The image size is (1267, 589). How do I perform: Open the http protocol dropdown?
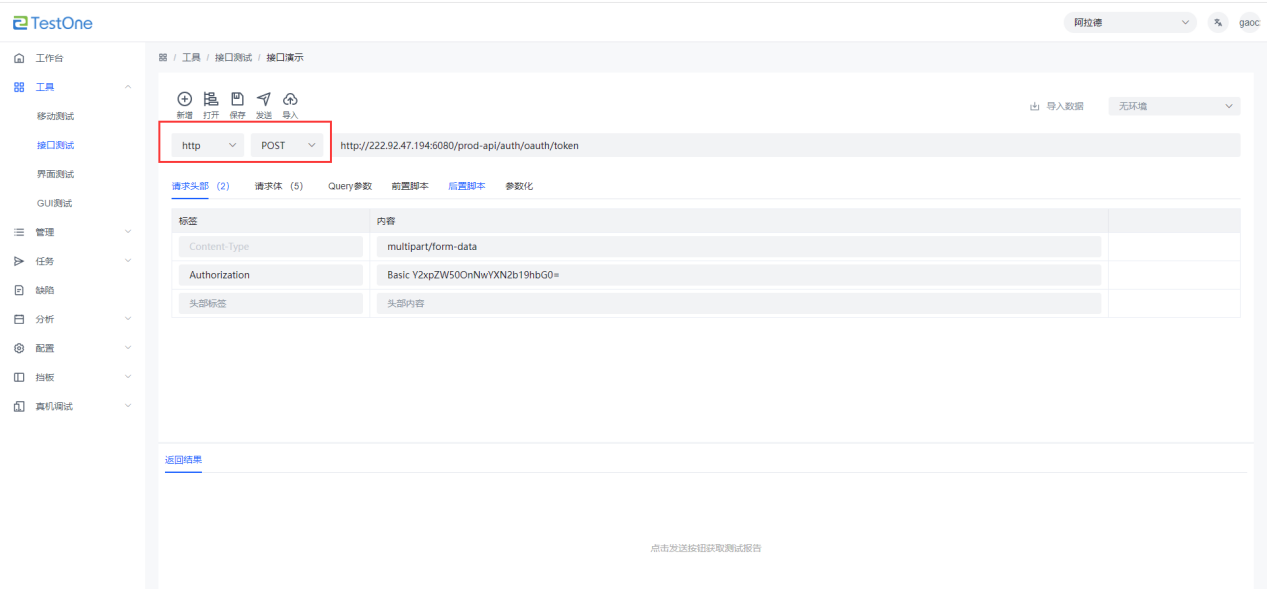[x=207, y=145]
